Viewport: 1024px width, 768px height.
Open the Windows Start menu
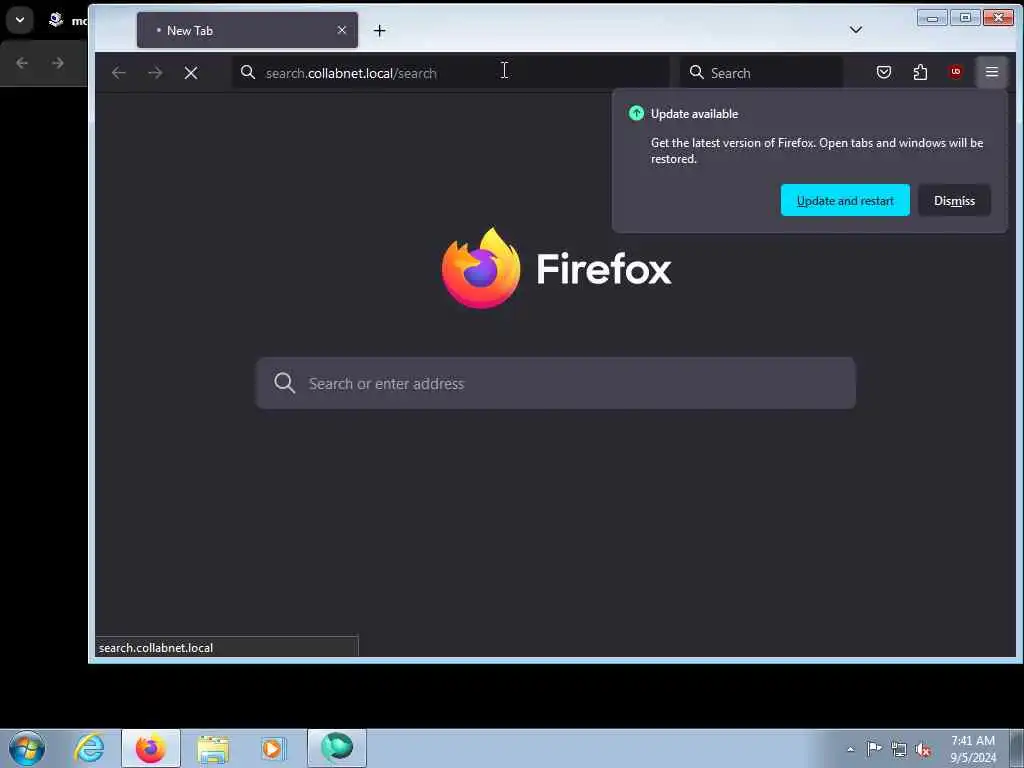pyautogui.click(x=27, y=748)
